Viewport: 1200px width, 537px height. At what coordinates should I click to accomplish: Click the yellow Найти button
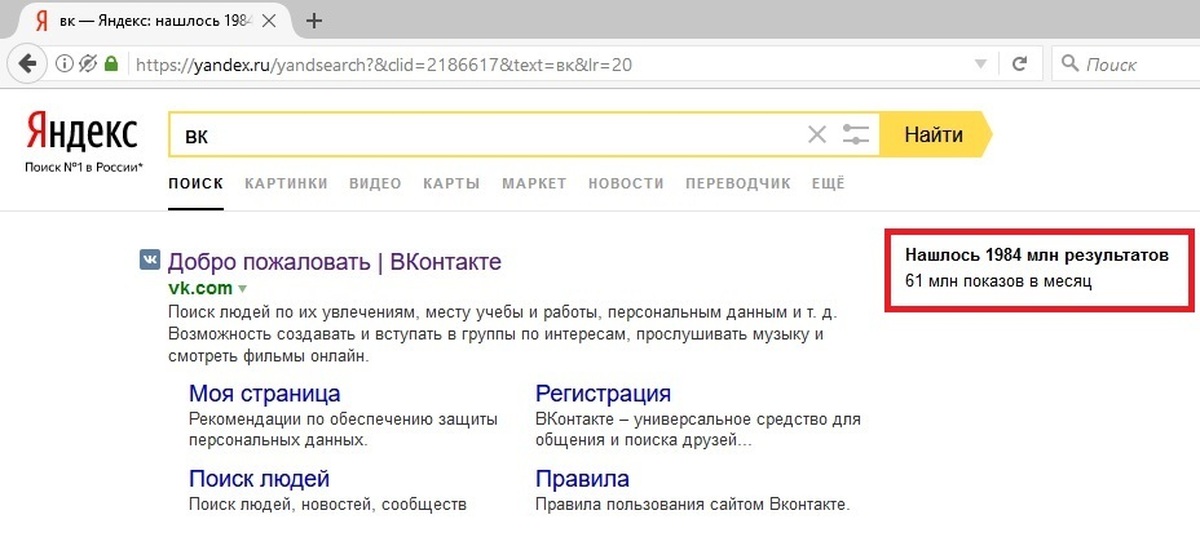pyautogui.click(x=935, y=135)
